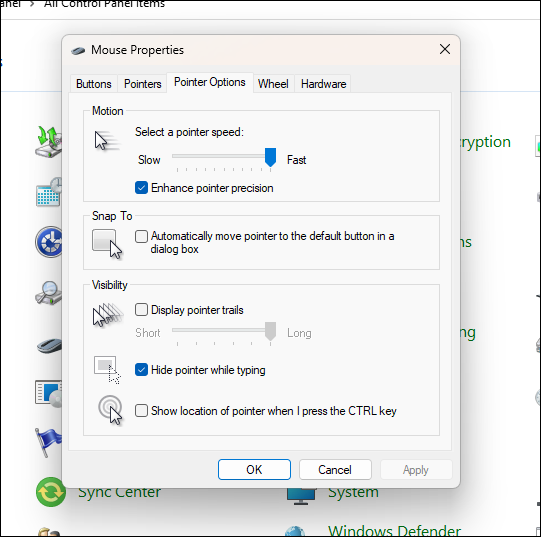This screenshot has height=537, width=541.
Task: Click the CTRL pointer location circle icon
Action: click(x=110, y=410)
